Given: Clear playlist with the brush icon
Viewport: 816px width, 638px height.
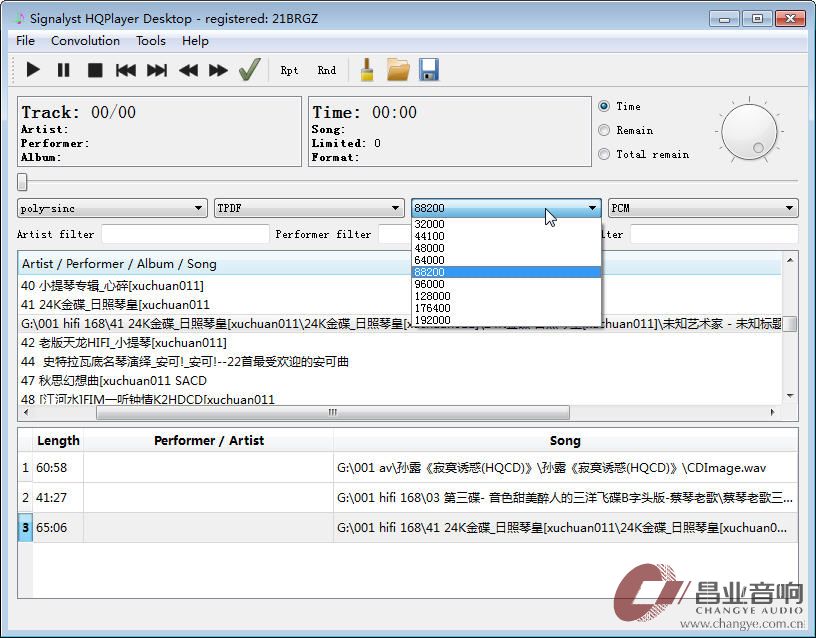Looking at the screenshot, I should [367, 69].
